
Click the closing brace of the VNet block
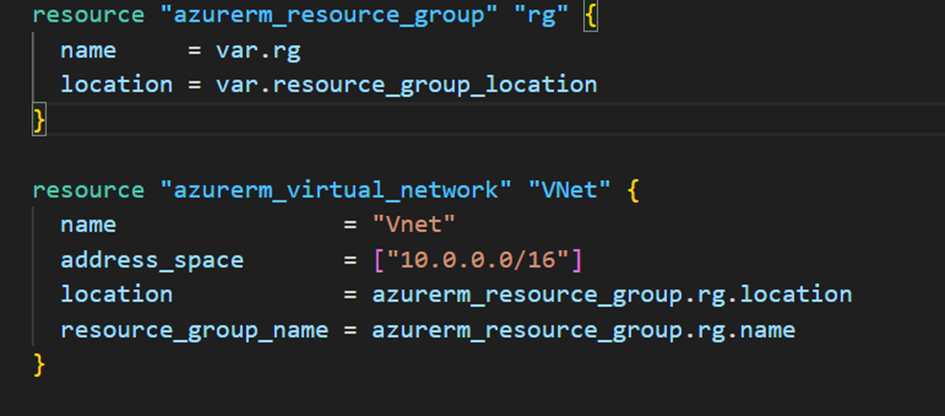39,364
